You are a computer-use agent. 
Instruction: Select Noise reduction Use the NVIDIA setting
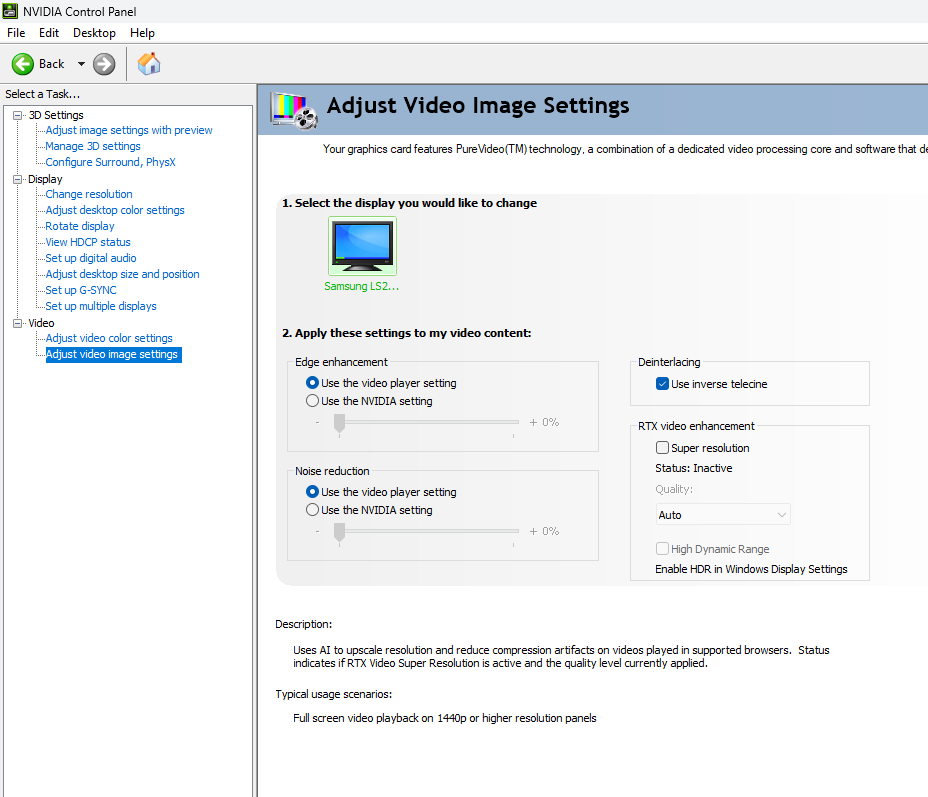312,509
